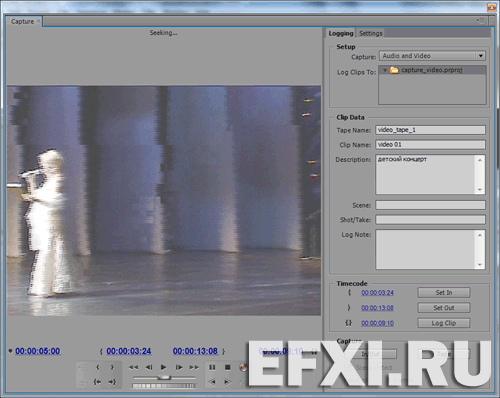This screenshot has width=500, height=398.
Task: Click the window close button at top-right
Action: click(x=492, y=7)
